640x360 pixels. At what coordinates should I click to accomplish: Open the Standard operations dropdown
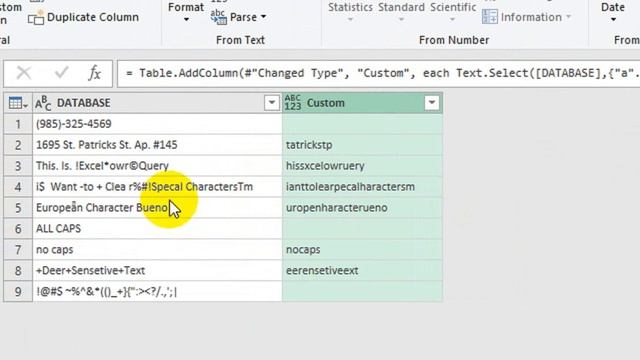point(401,11)
